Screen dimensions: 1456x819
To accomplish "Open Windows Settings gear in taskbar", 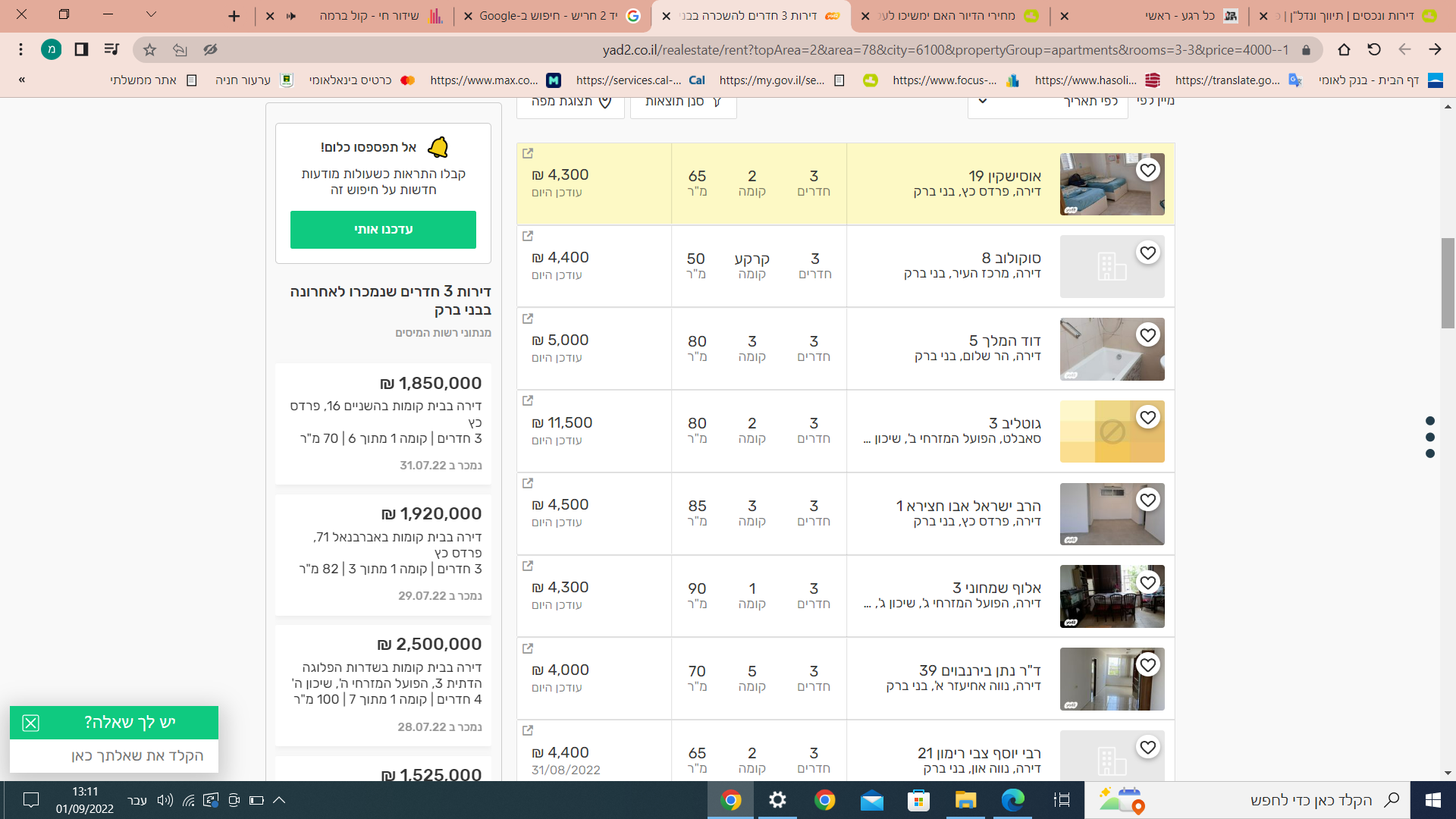I will click(777, 800).
